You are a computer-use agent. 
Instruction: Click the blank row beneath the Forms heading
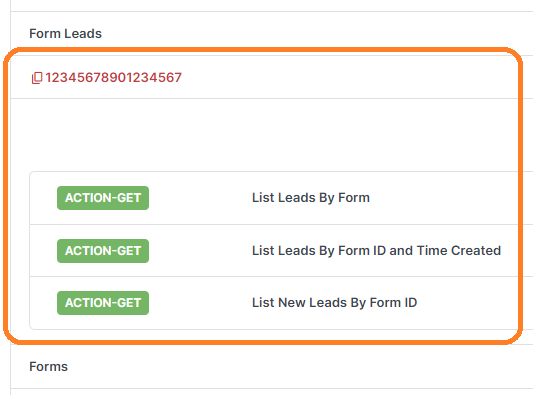point(272,392)
